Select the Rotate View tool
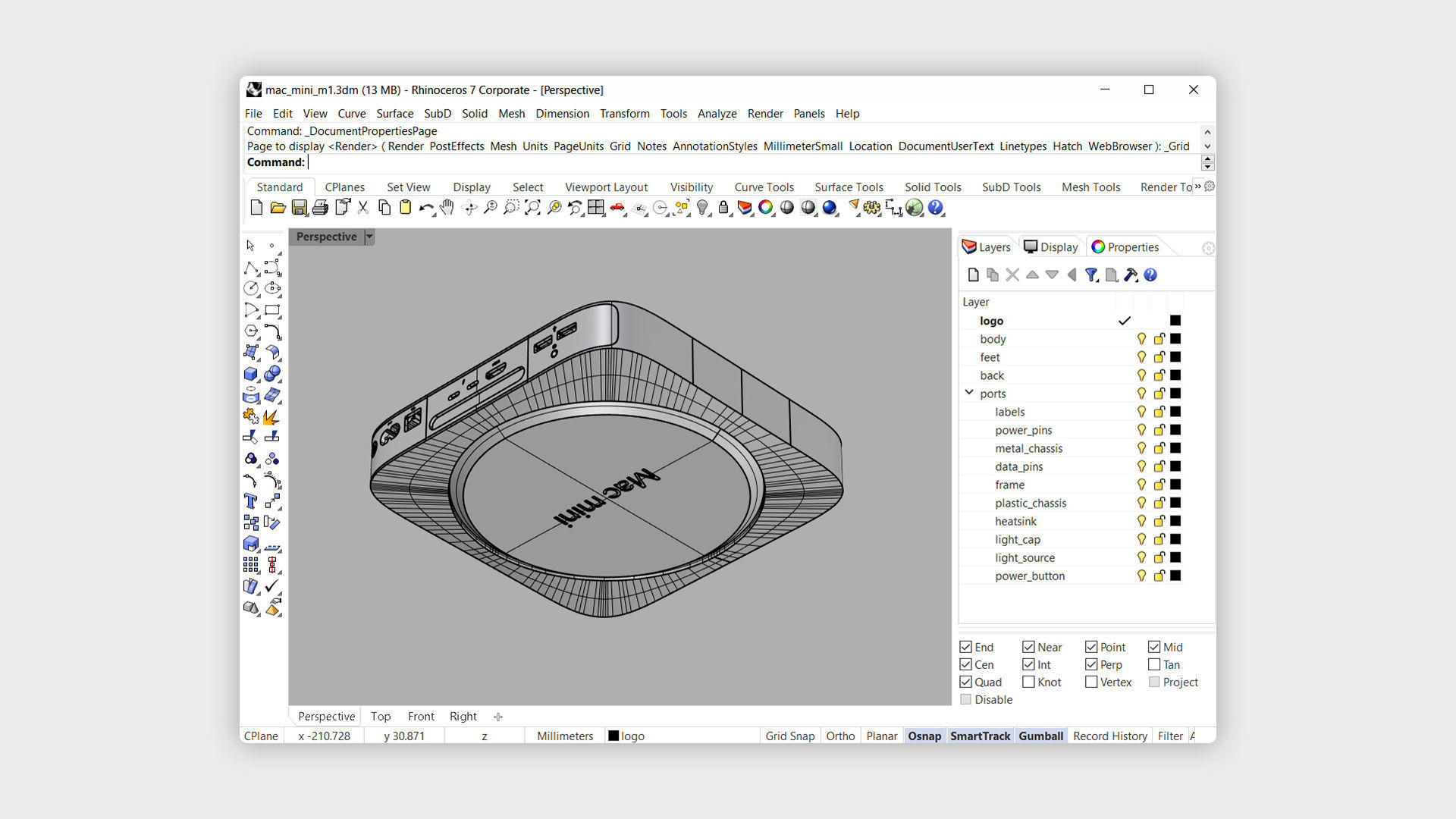This screenshot has height=819, width=1456. point(469,208)
